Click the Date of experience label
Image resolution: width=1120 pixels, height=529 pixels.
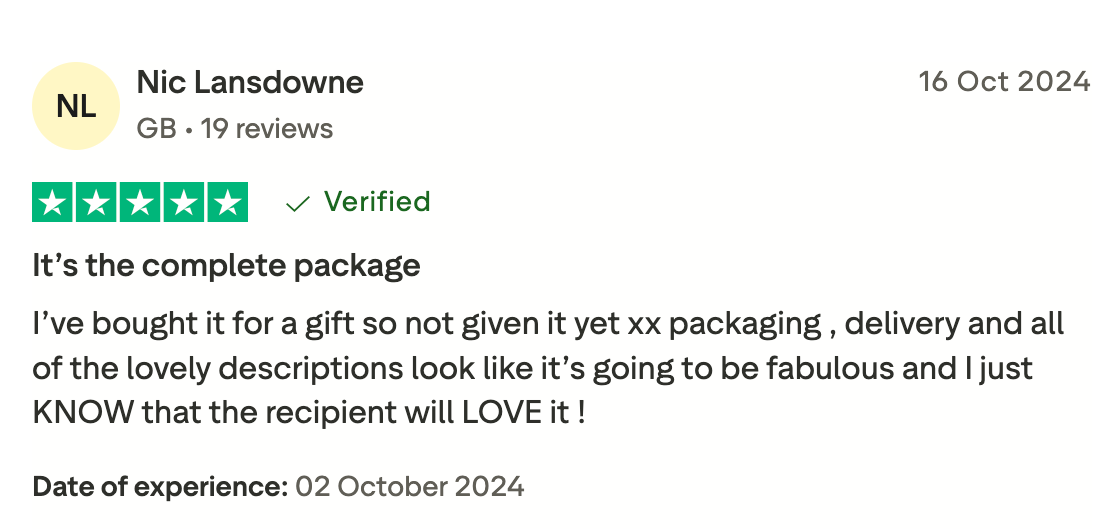pyautogui.click(x=160, y=487)
